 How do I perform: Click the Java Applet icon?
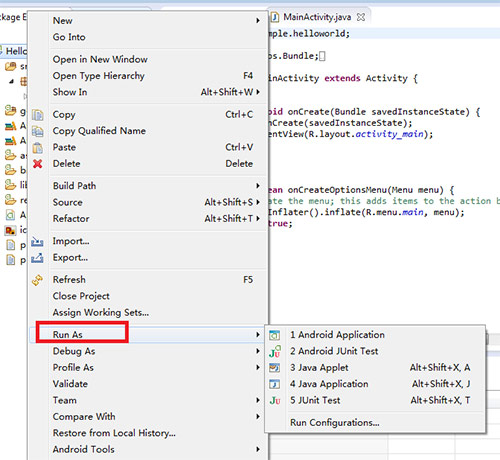pyautogui.click(x=275, y=368)
